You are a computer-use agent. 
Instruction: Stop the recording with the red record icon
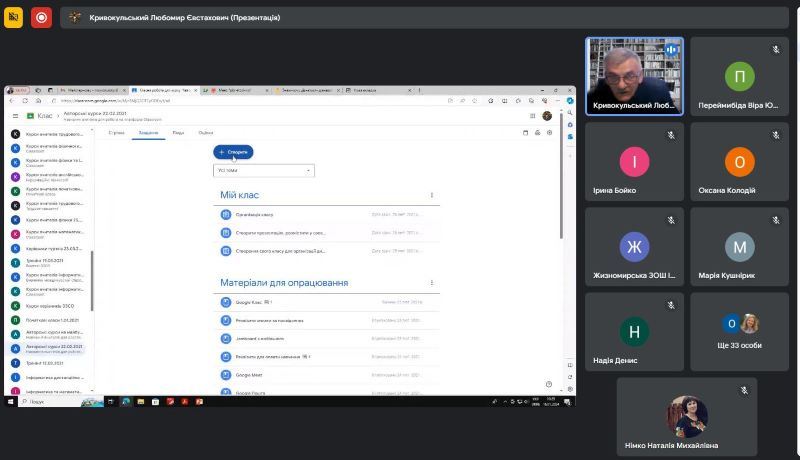tap(41, 17)
